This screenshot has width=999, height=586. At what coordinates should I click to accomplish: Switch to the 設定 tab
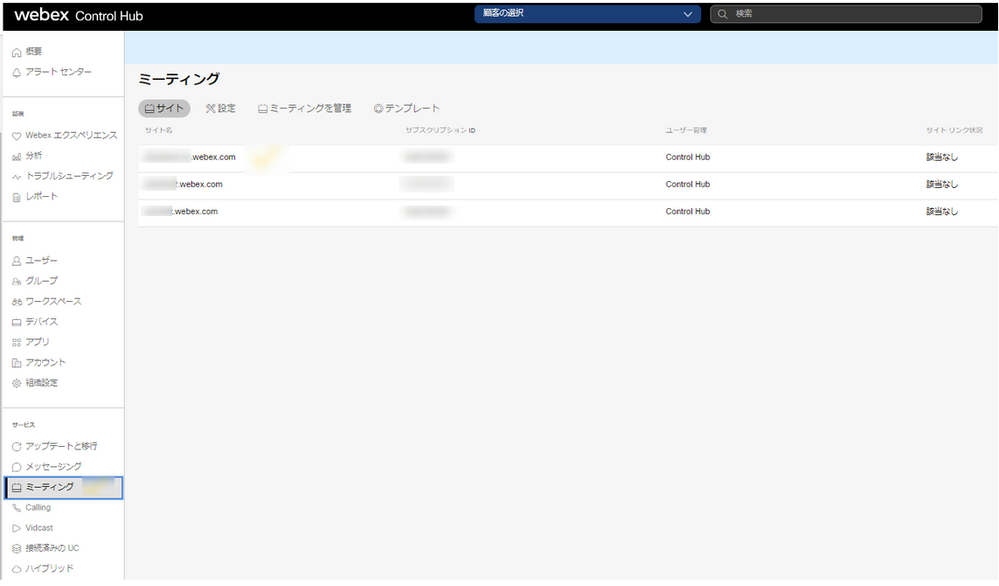tap(220, 108)
